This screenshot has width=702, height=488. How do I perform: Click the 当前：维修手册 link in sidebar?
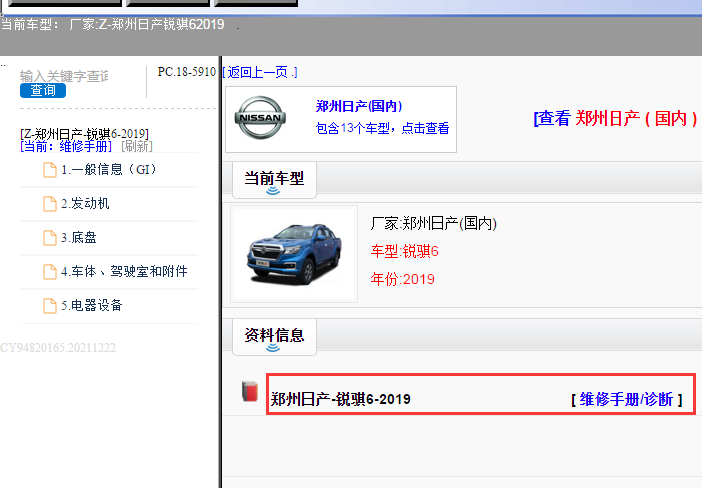tap(66, 146)
